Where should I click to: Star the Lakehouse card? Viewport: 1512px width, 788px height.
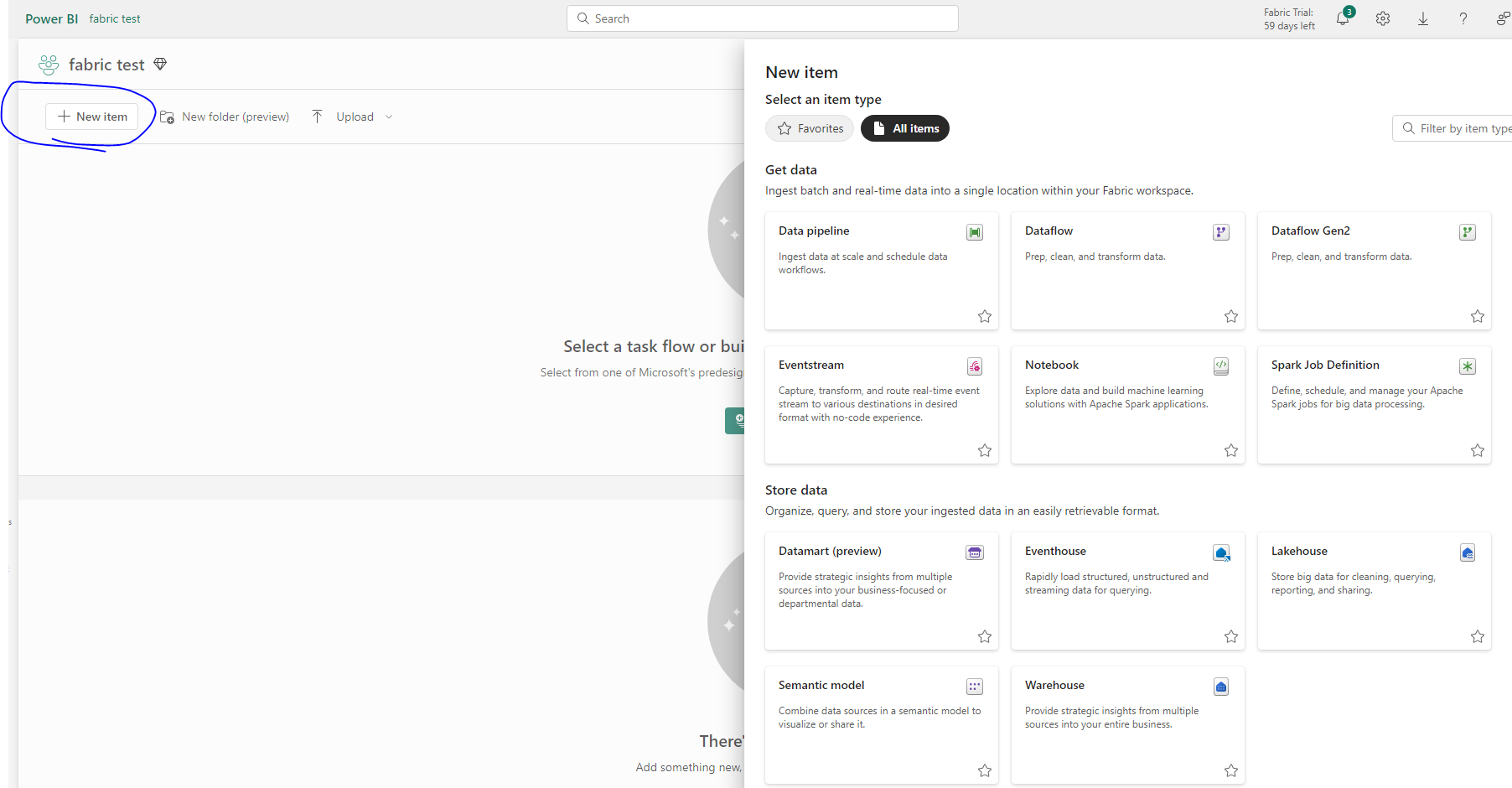[1478, 636]
